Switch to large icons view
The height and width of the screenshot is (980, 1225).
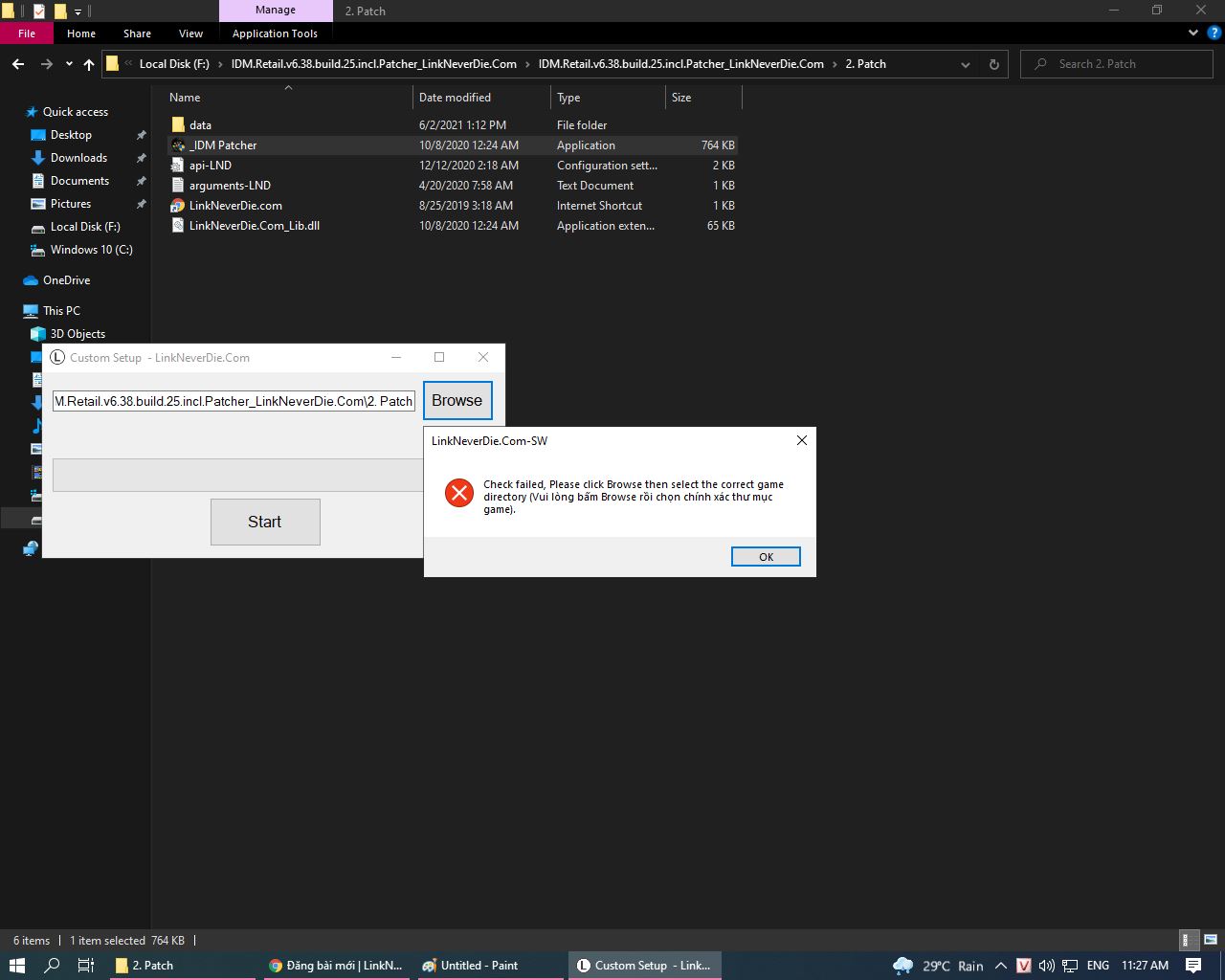point(1211,941)
